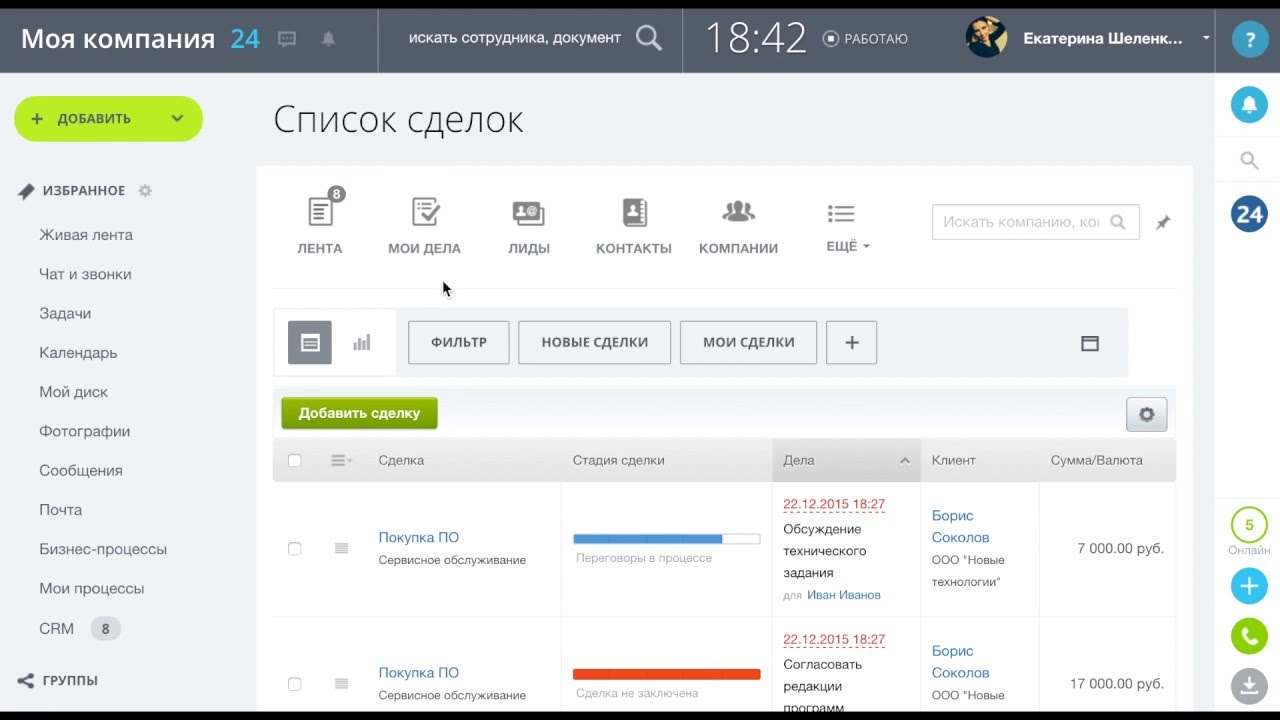Open first Покупка ПО deal link
Image resolution: width=1280 pixels, height=720 pixels.
coord(419,537)
